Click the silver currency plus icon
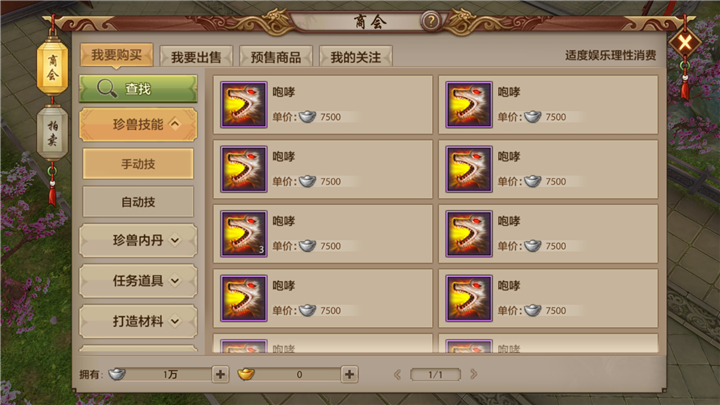Screen dimensions: 720x405 [220, 374]
